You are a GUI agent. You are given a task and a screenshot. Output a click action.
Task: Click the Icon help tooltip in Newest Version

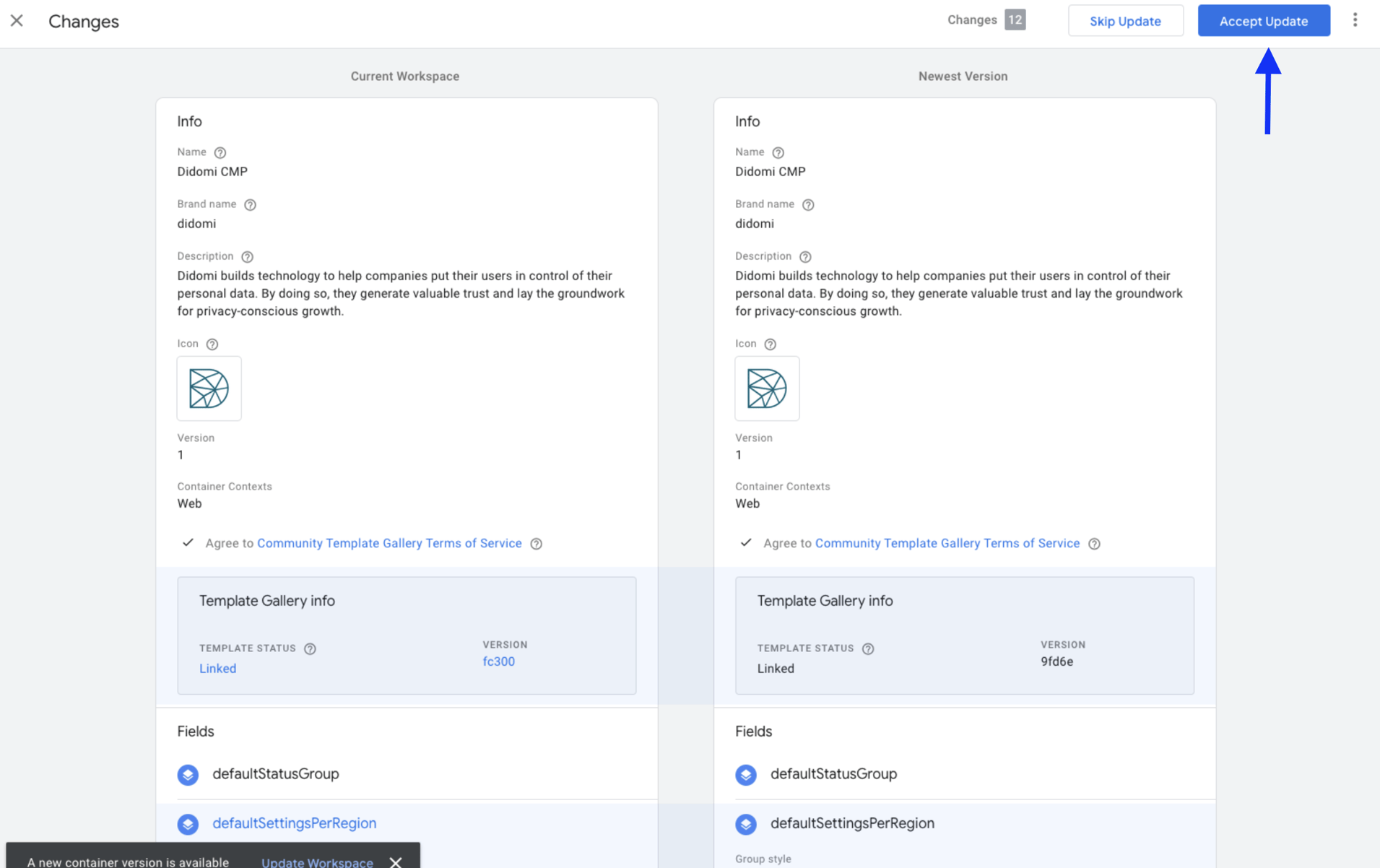click(x=770, y=344)
